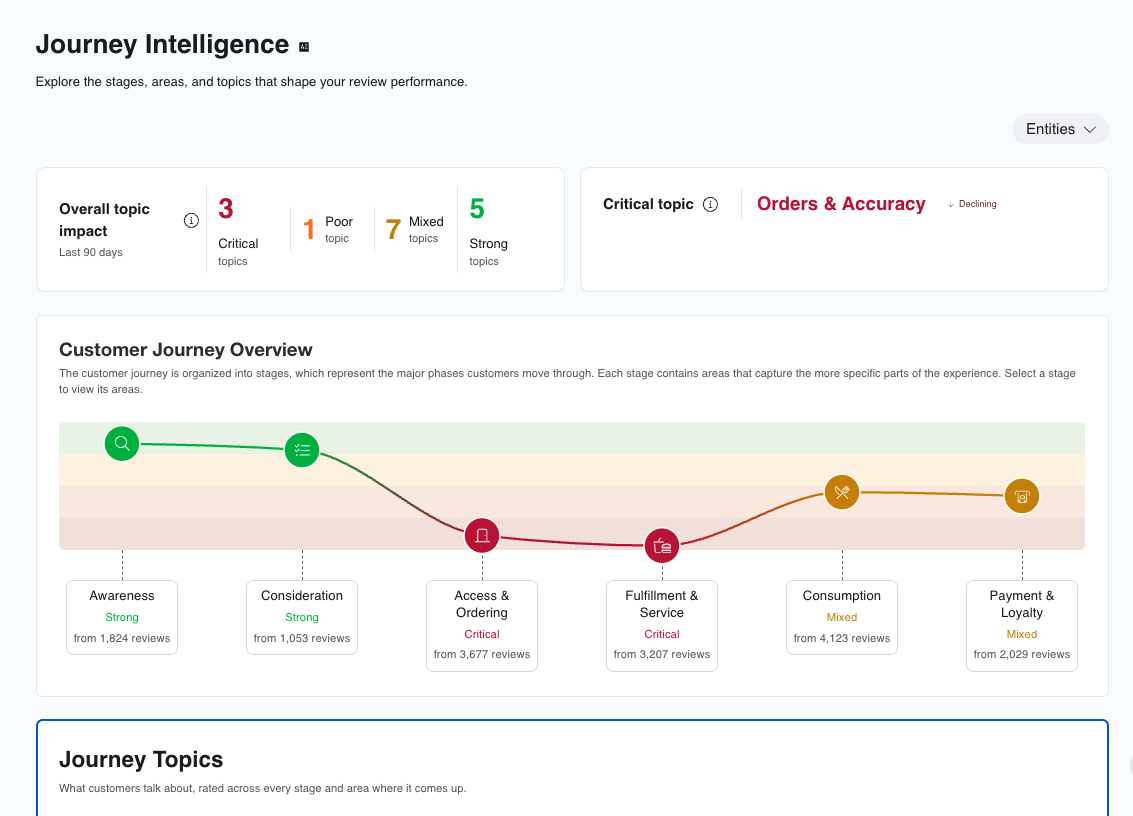Open the Awareness stage card
Screen dimensions: 1133x816
tap(122, 617)
